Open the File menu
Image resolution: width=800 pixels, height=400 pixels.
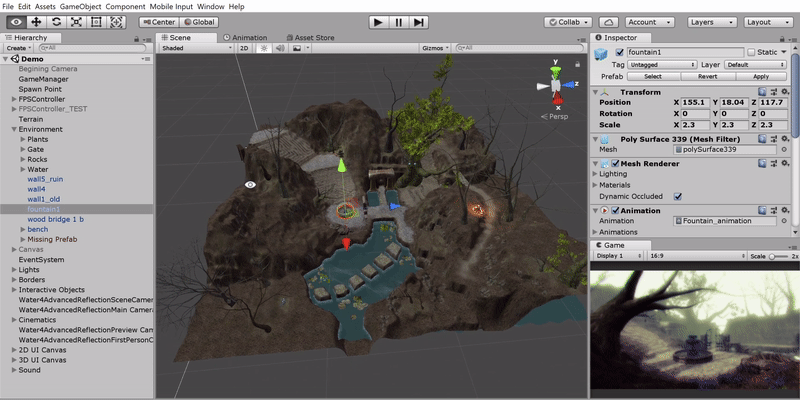(x=8, y=7)
